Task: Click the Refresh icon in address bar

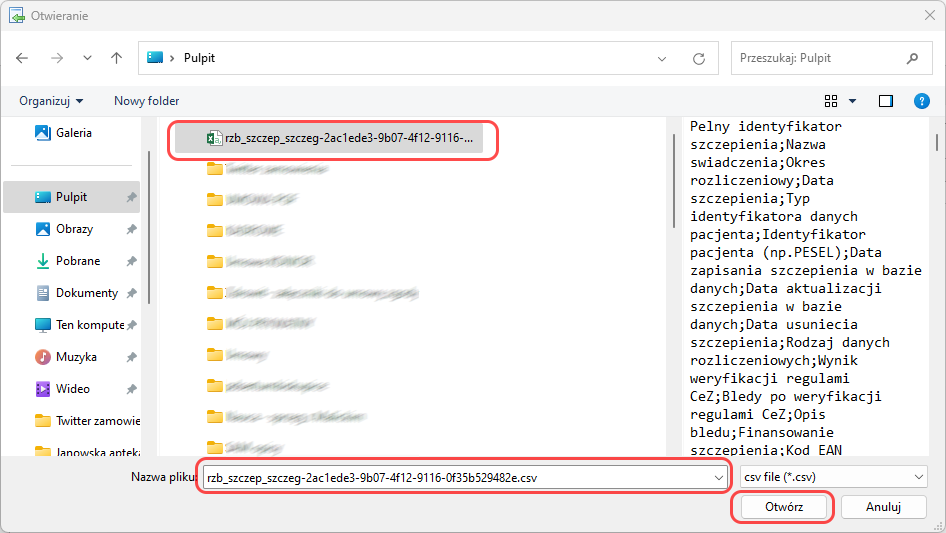Action: (x=699, y=58)
